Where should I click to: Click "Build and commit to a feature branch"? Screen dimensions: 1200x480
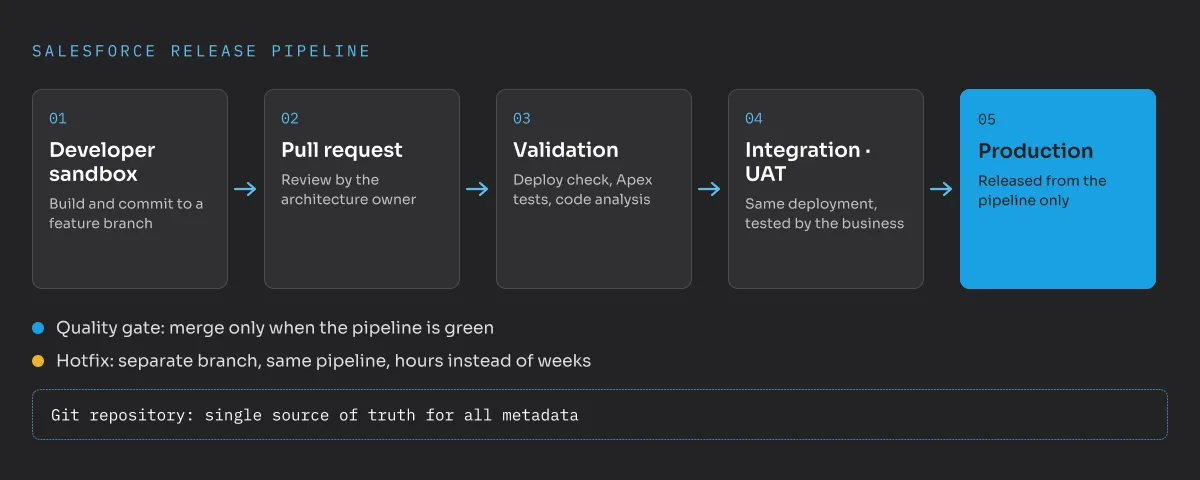point(126,213)
